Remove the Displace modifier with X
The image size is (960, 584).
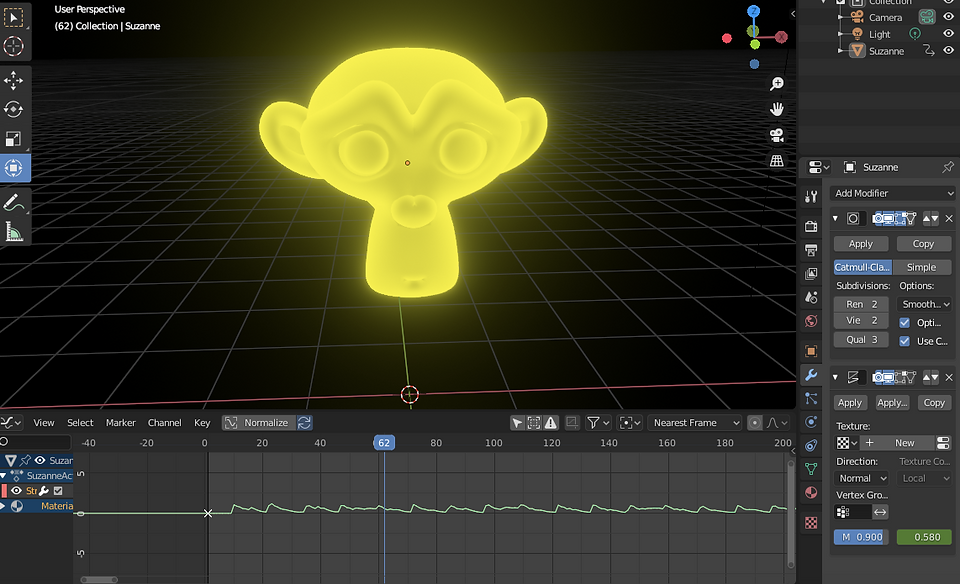click(949, 378)
